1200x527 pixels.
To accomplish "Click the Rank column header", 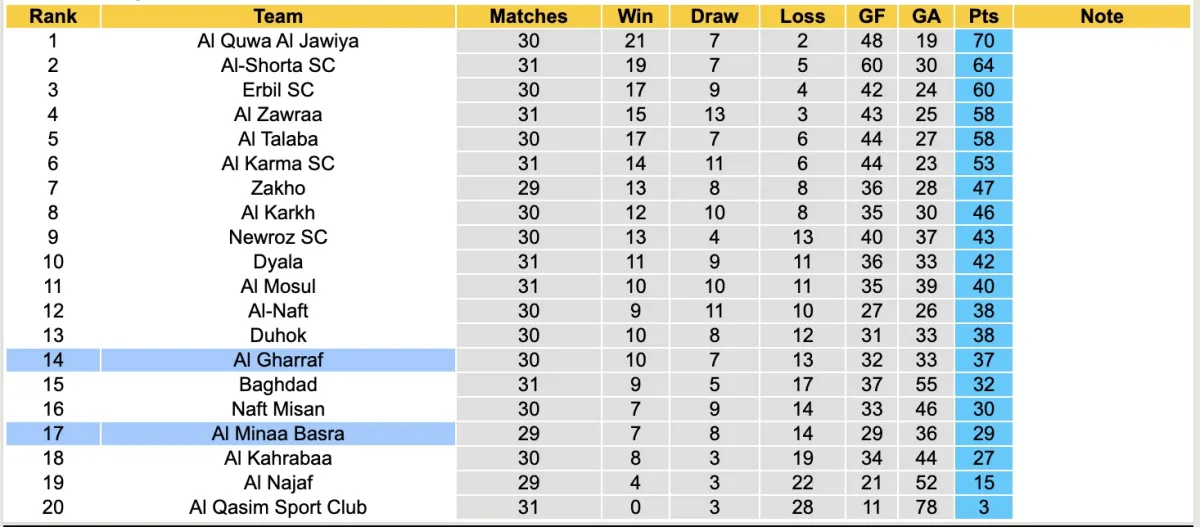I will [53, 16].
